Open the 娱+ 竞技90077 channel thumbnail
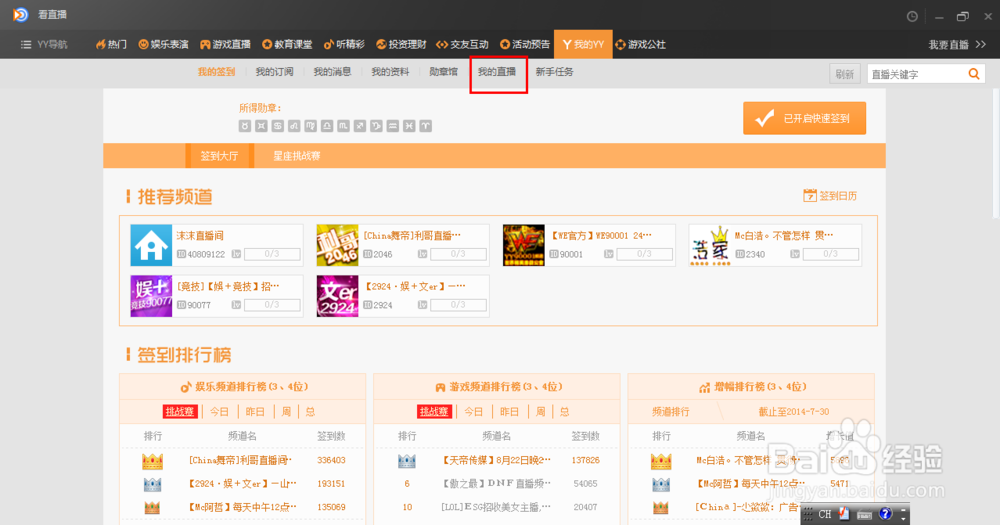 point(151,296)
